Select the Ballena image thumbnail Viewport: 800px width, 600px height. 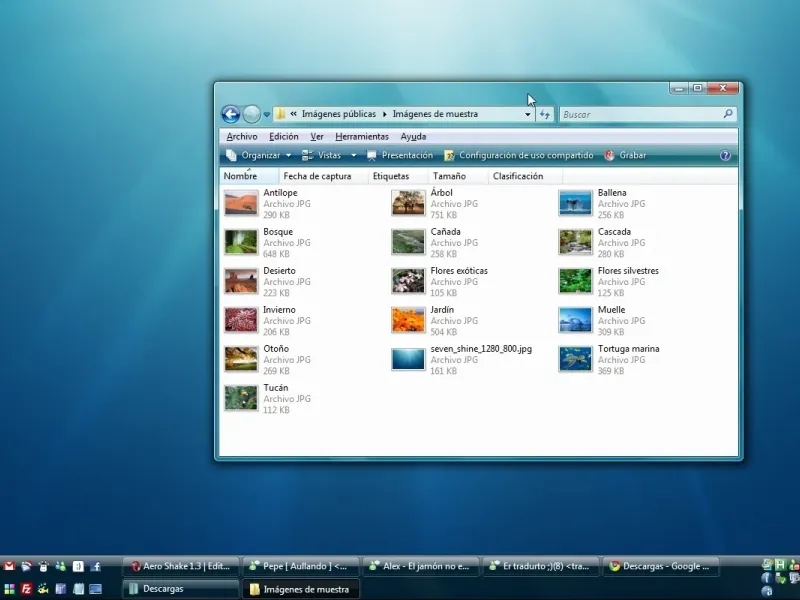[575, 203]
